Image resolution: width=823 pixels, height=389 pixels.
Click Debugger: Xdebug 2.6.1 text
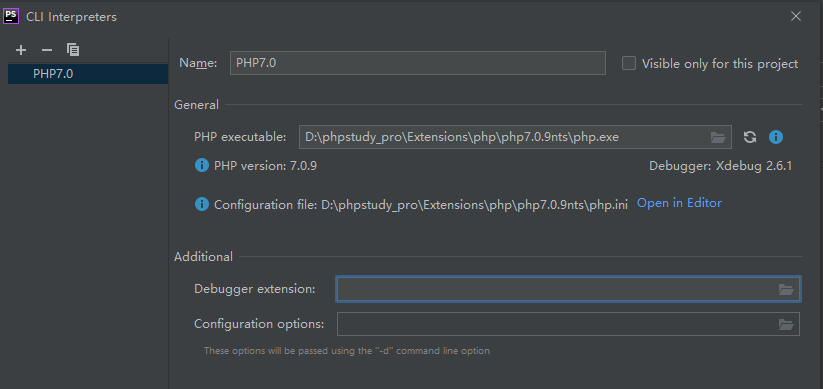click(720, 166)
